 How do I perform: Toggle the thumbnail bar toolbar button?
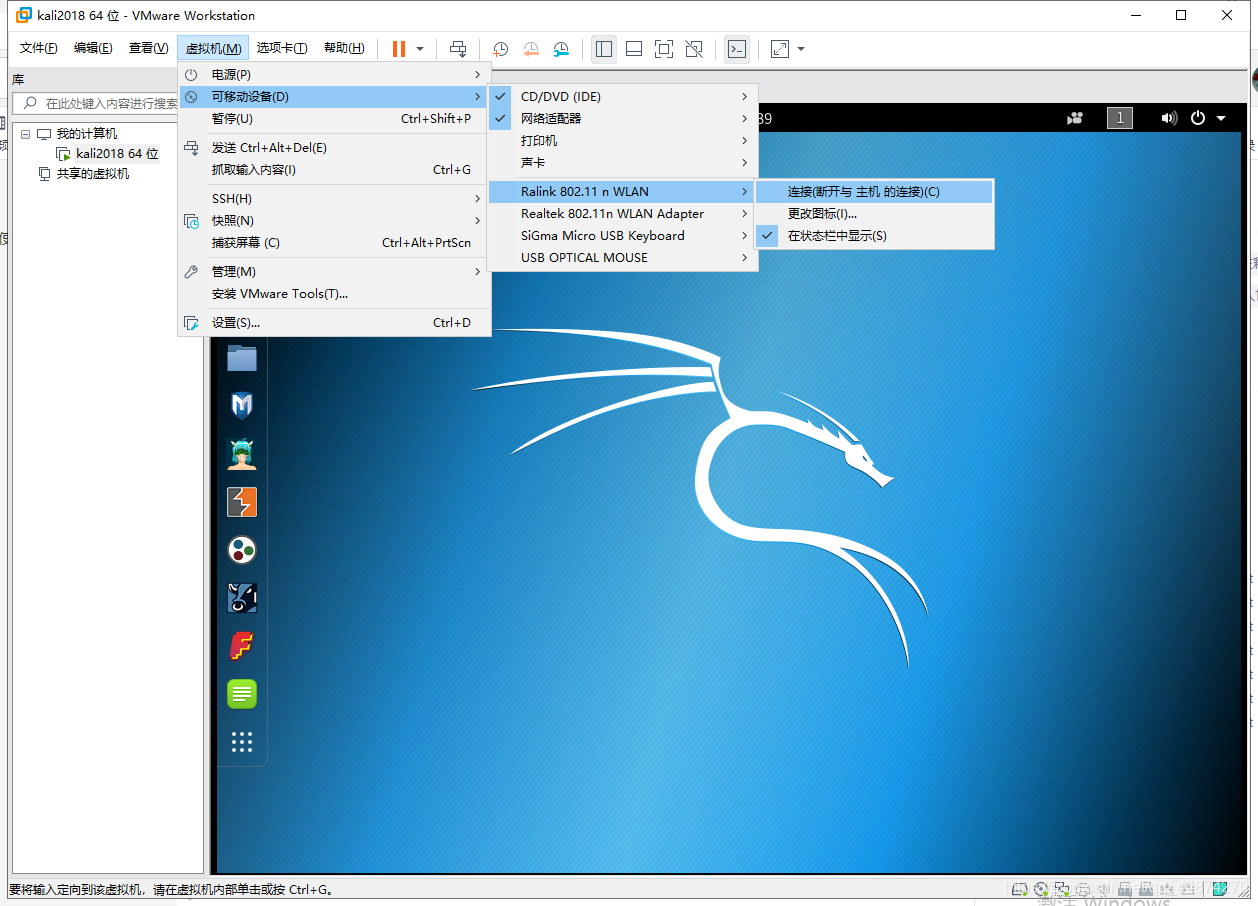pyautogui.click(x=633, y=49)
